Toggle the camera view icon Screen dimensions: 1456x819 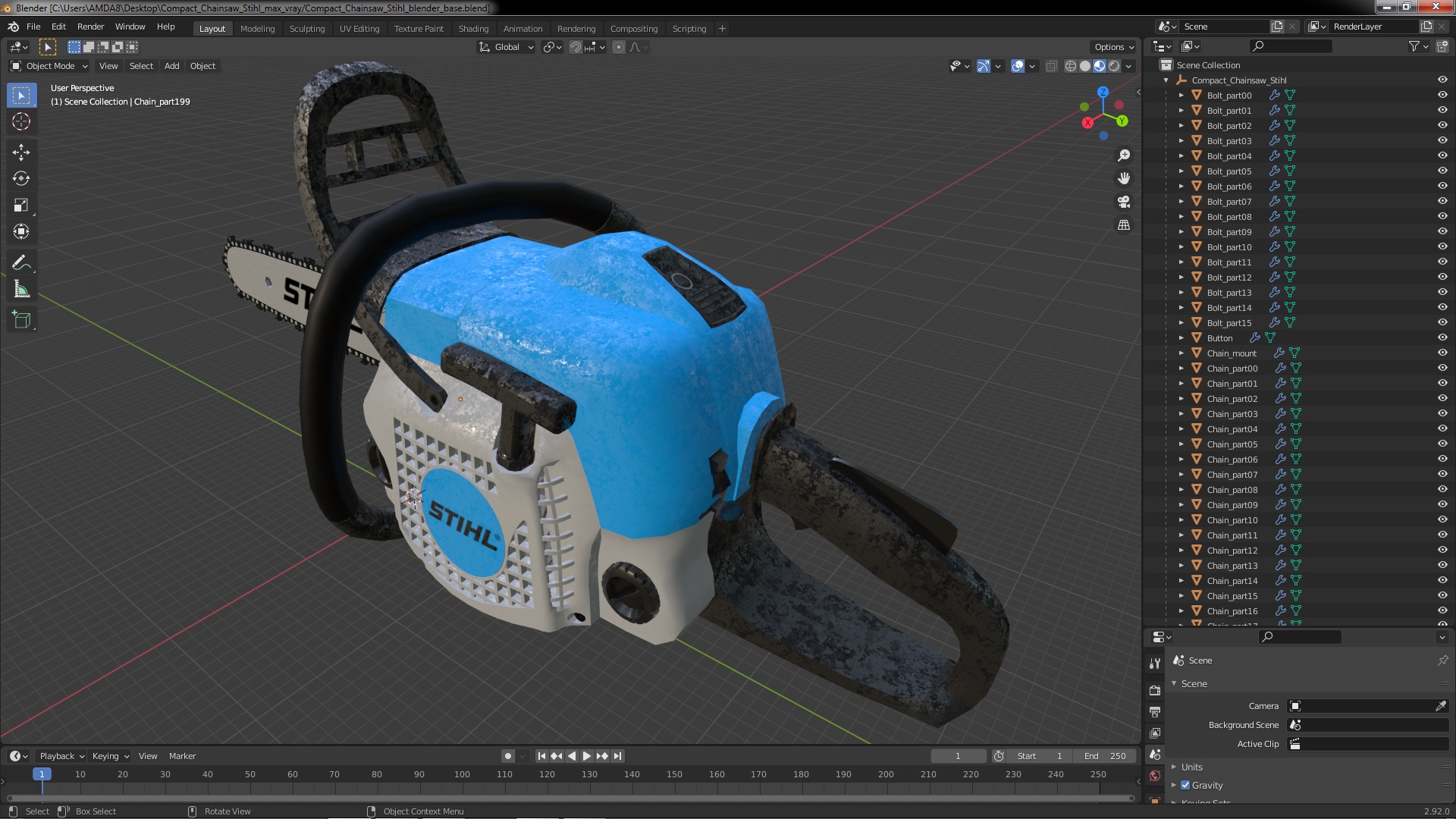click(1124, 202)
